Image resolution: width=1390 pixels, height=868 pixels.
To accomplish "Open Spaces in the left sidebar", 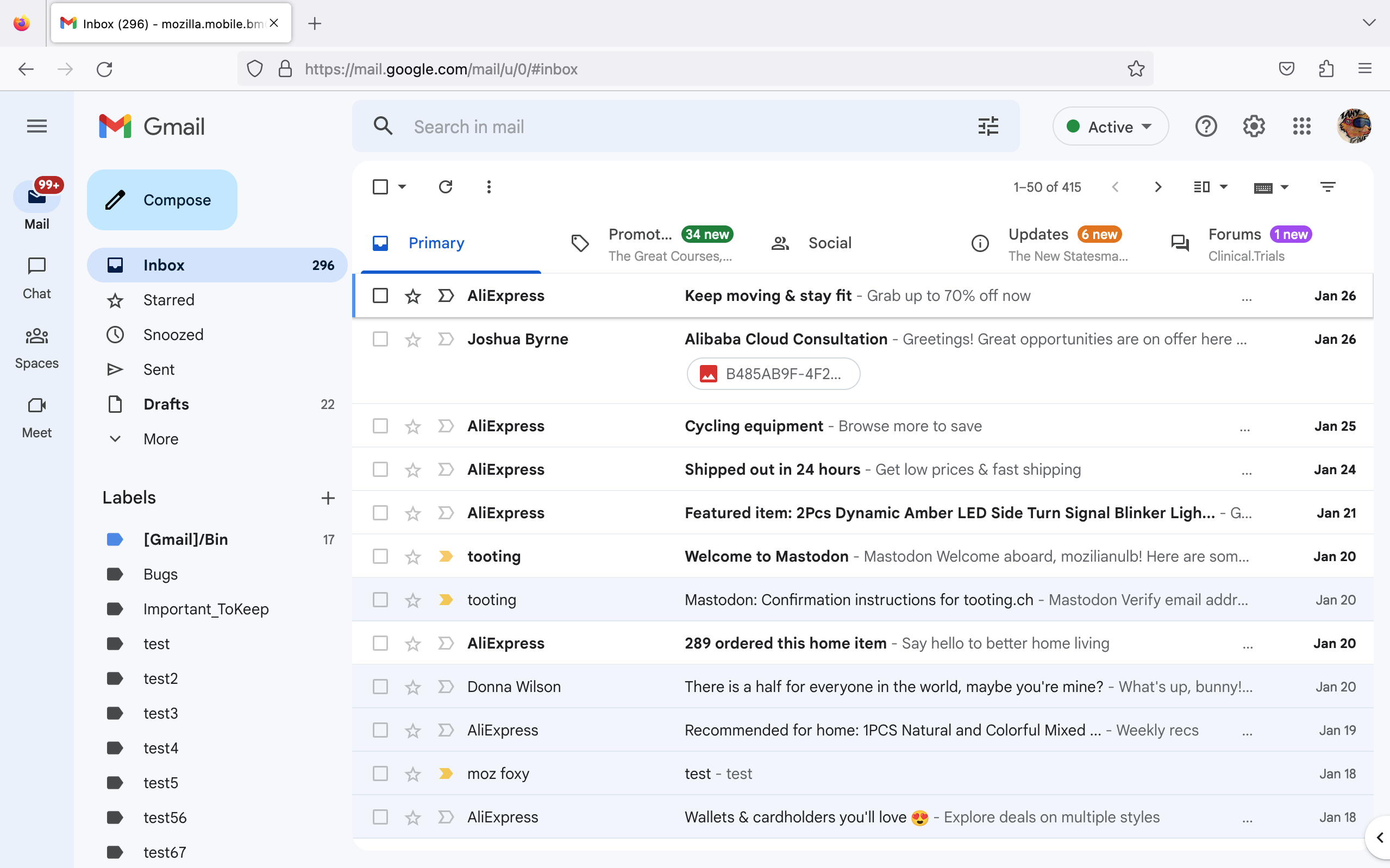I will (x=36, y=347).
